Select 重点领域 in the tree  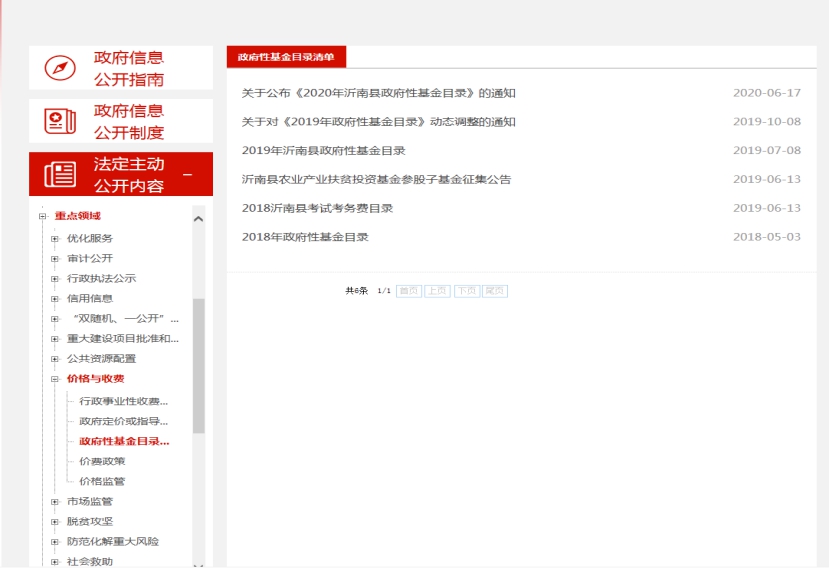[x=78, y=215]
